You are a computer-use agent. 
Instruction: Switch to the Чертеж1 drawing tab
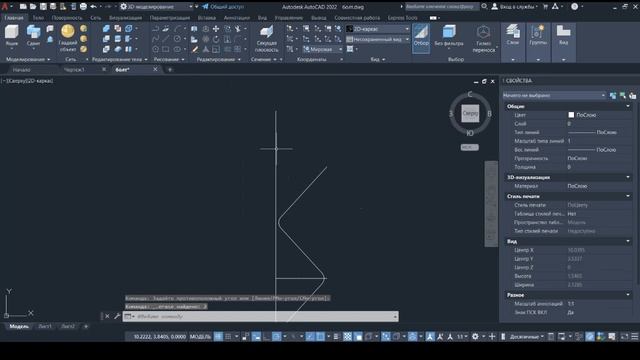click(x=74, y=70)
